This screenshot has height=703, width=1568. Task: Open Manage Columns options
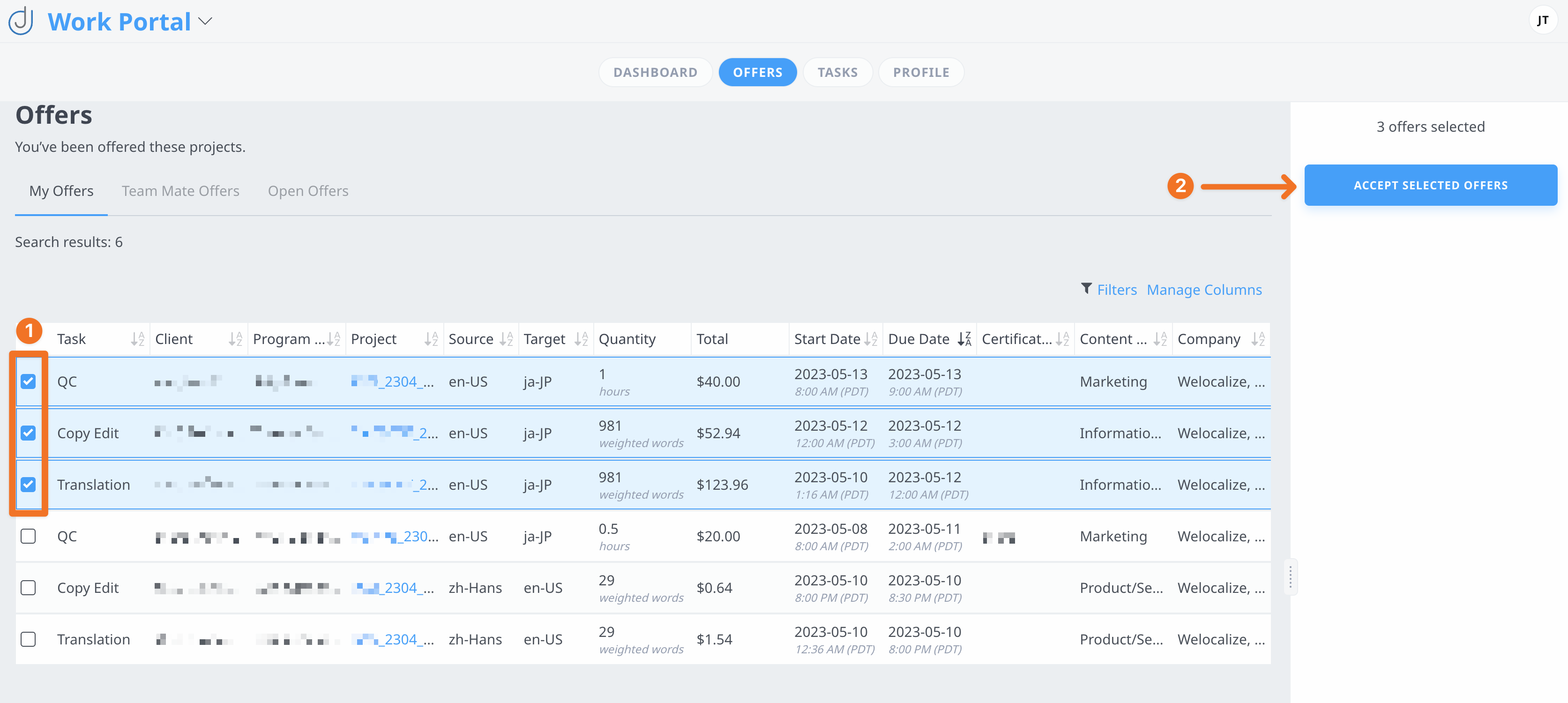(x=1203, y=290)
